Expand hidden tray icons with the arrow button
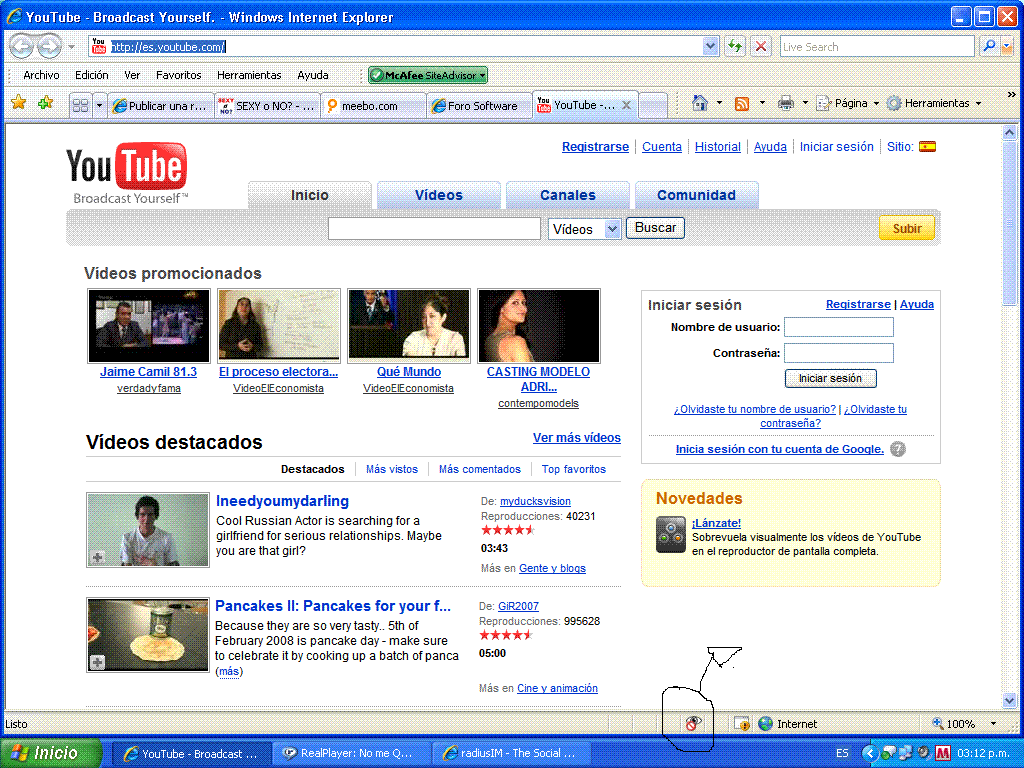 click(869, 753)
